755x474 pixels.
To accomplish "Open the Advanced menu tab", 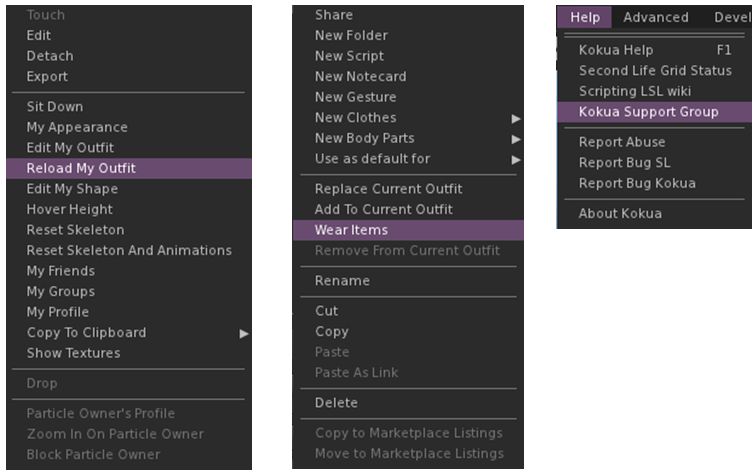I will tap(655, 17).
